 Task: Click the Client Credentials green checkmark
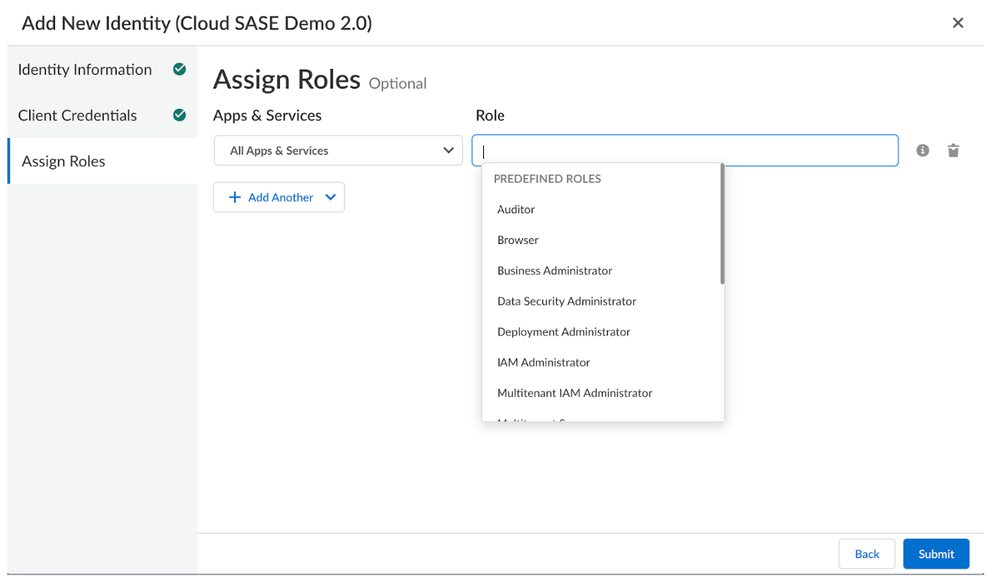[179, 115]
